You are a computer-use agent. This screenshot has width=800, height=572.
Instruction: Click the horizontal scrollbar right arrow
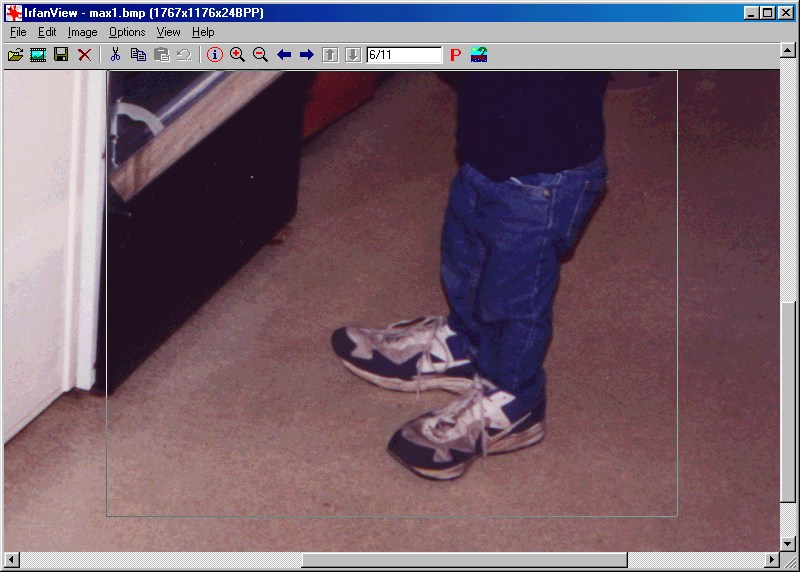(x=771, y=560)
